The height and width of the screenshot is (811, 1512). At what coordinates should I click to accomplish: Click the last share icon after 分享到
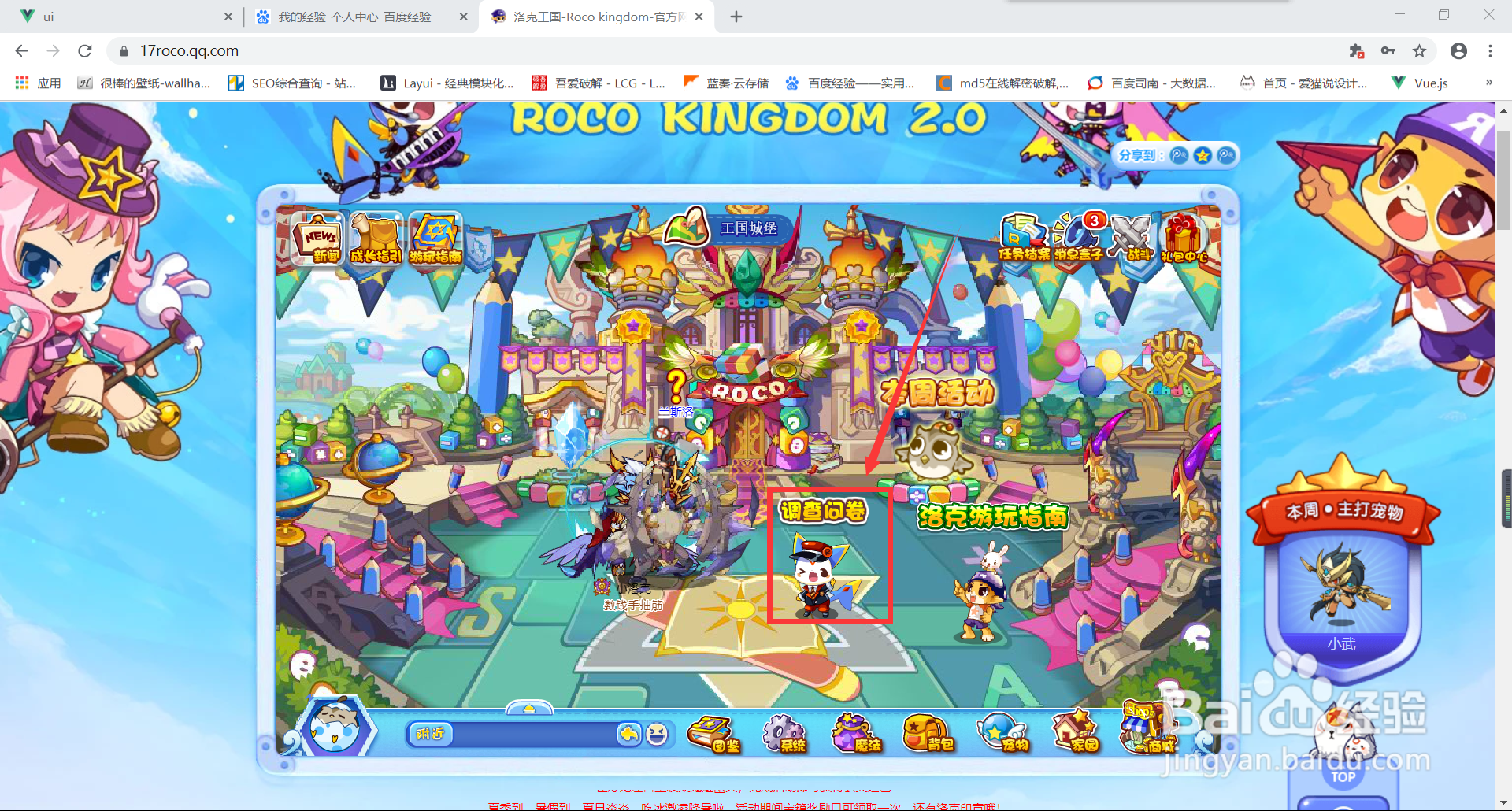[x=1226, y=155]
